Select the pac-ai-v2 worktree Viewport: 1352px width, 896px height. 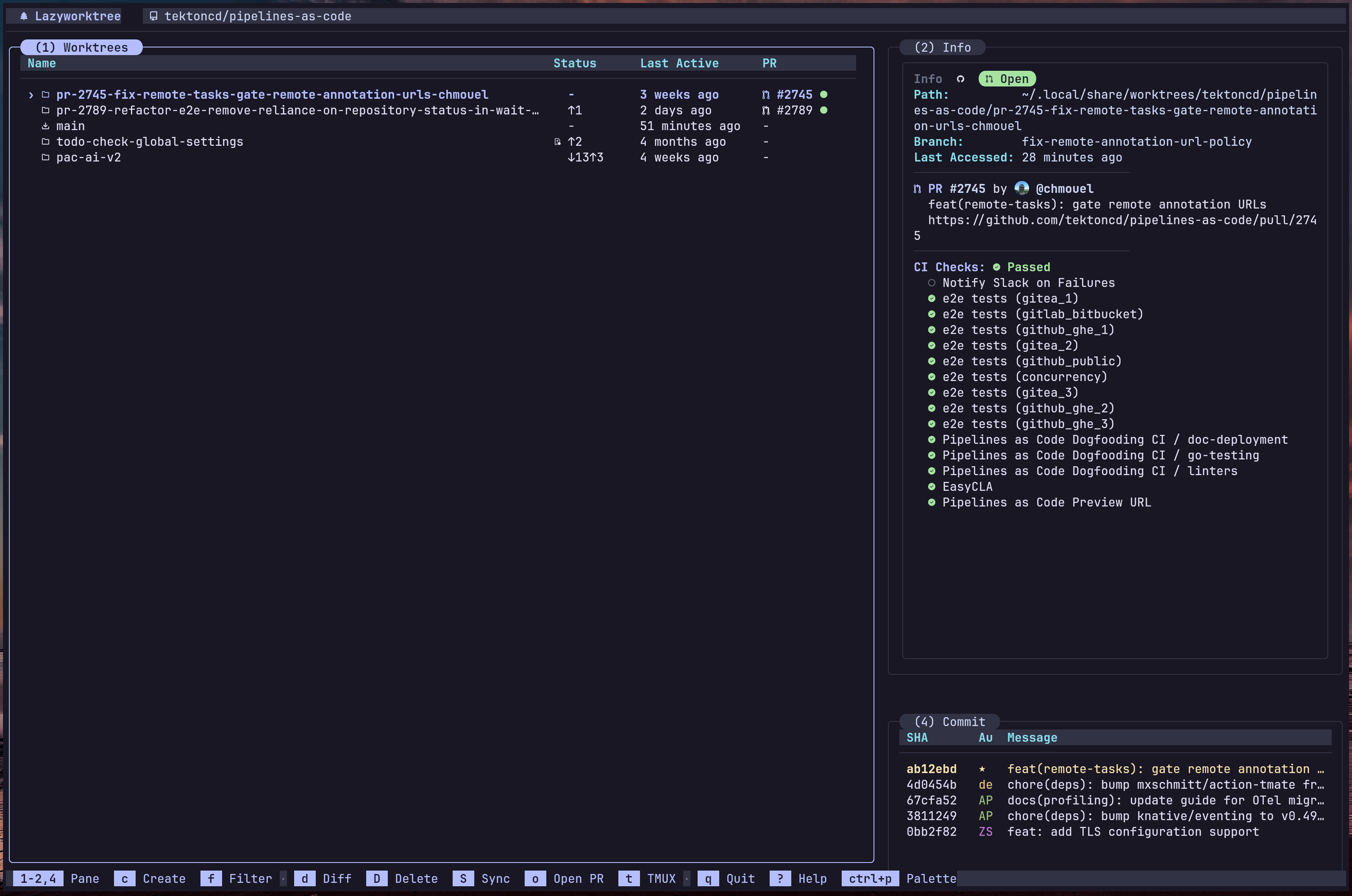pos(438,157)
